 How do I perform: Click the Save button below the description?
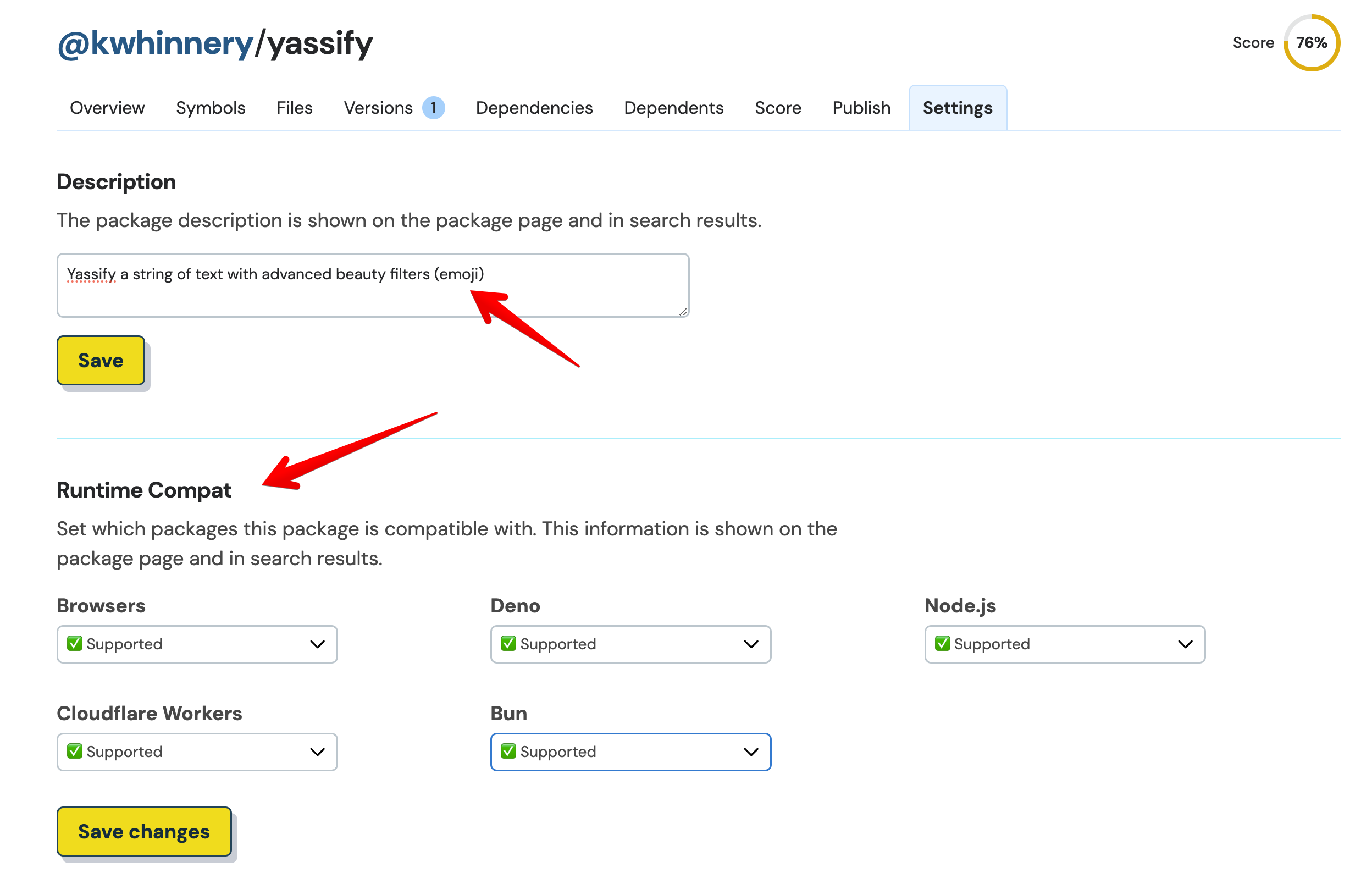pyautogui.click(x=101, y=360)
